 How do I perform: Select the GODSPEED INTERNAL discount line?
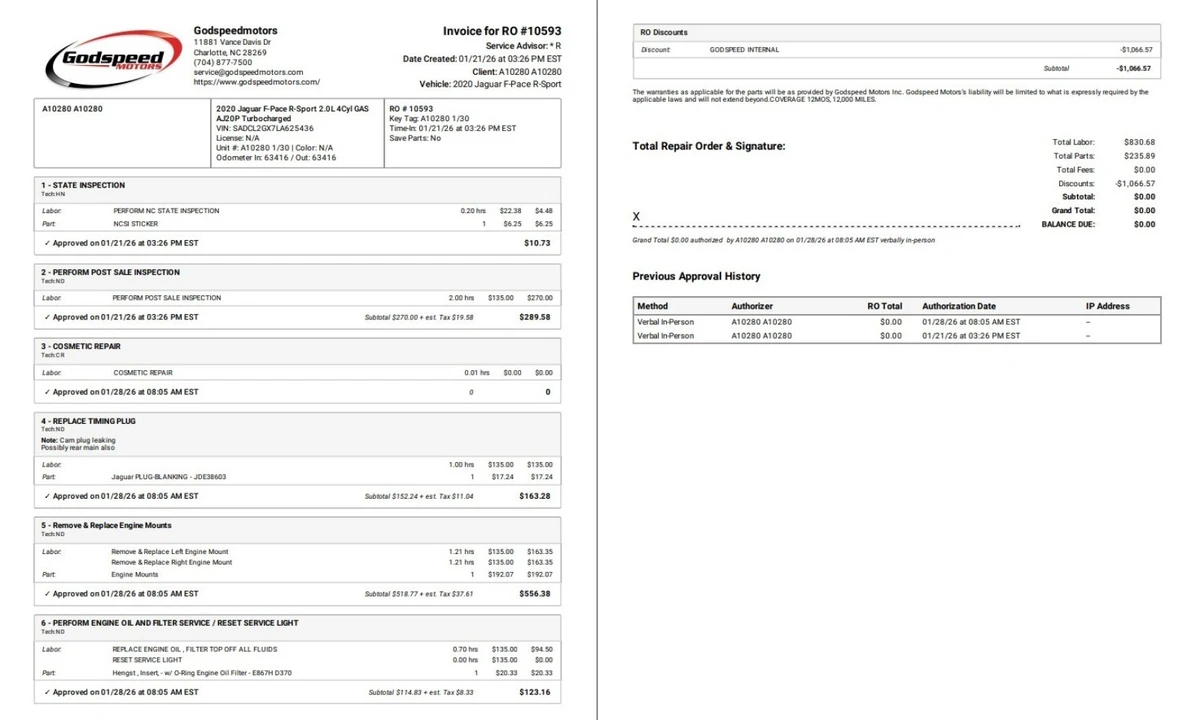[896, 50]
